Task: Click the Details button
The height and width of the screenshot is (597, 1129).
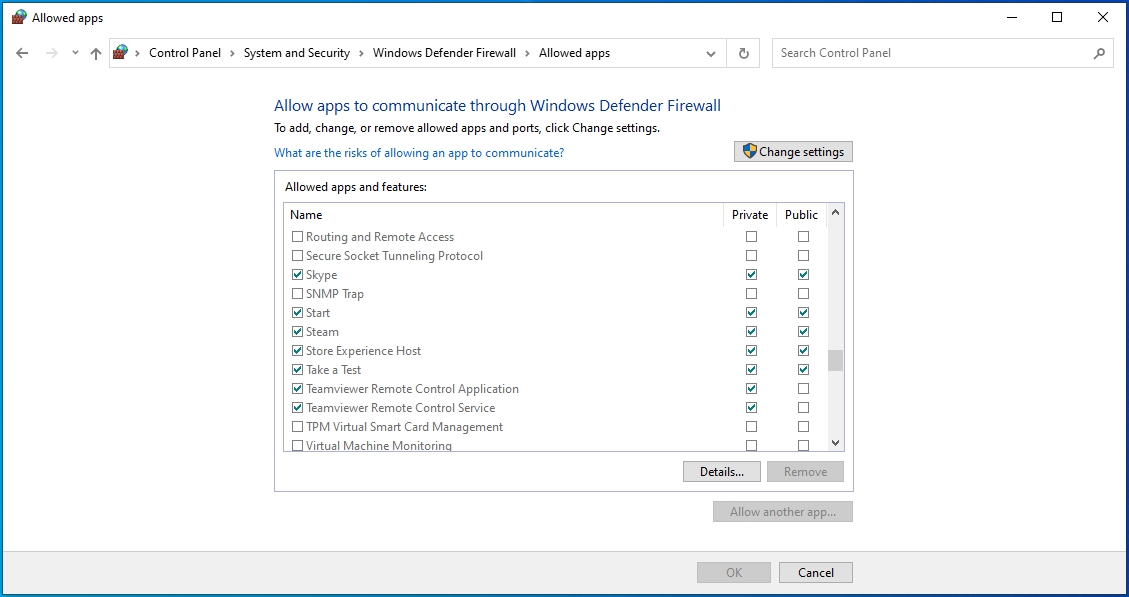Action: coord(722,472)
